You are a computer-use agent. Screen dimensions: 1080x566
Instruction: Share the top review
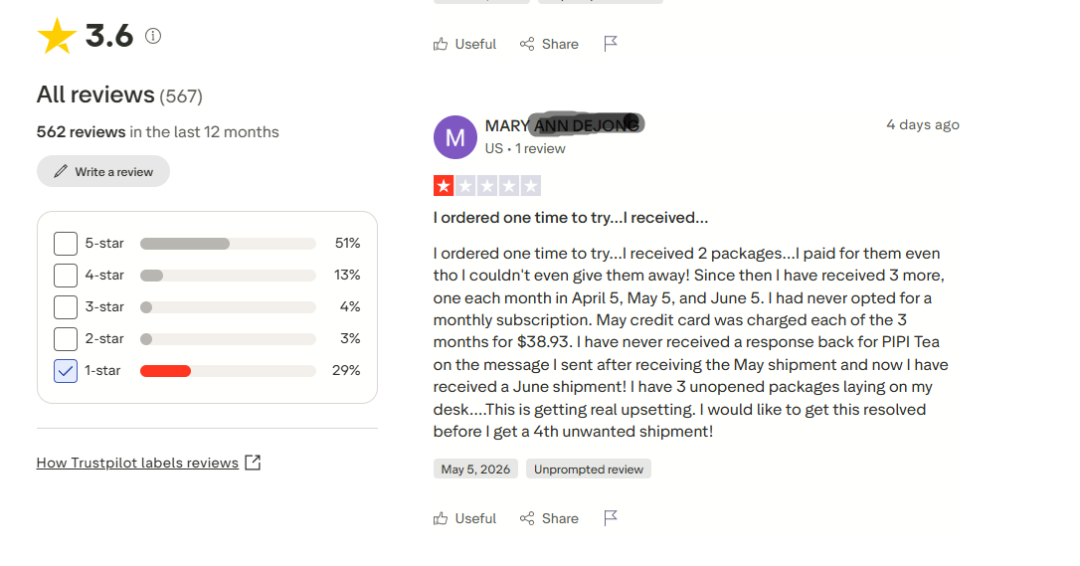pyautogui.click(x=549, y=44)
